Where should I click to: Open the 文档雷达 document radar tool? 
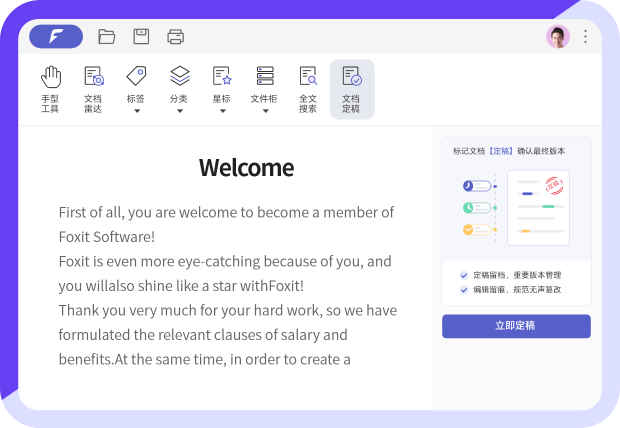[x=93, y=89]
